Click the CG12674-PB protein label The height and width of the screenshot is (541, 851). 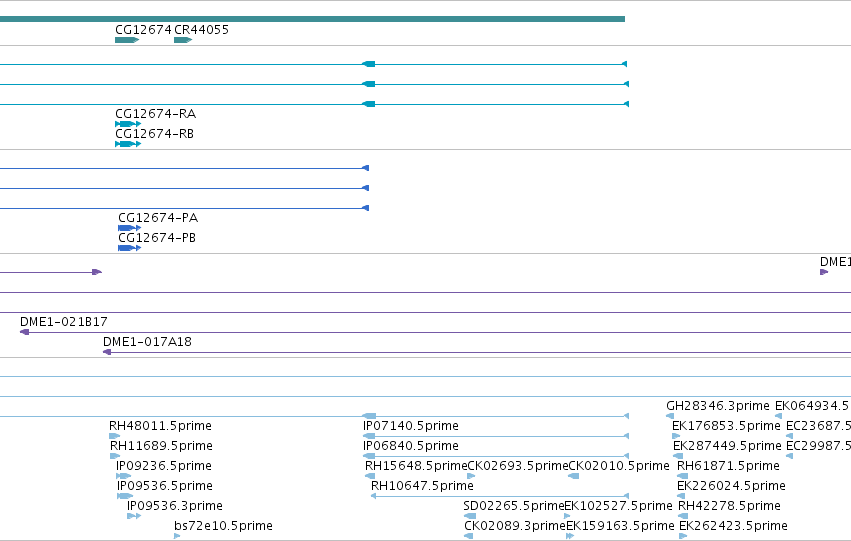tap(157, 238)
